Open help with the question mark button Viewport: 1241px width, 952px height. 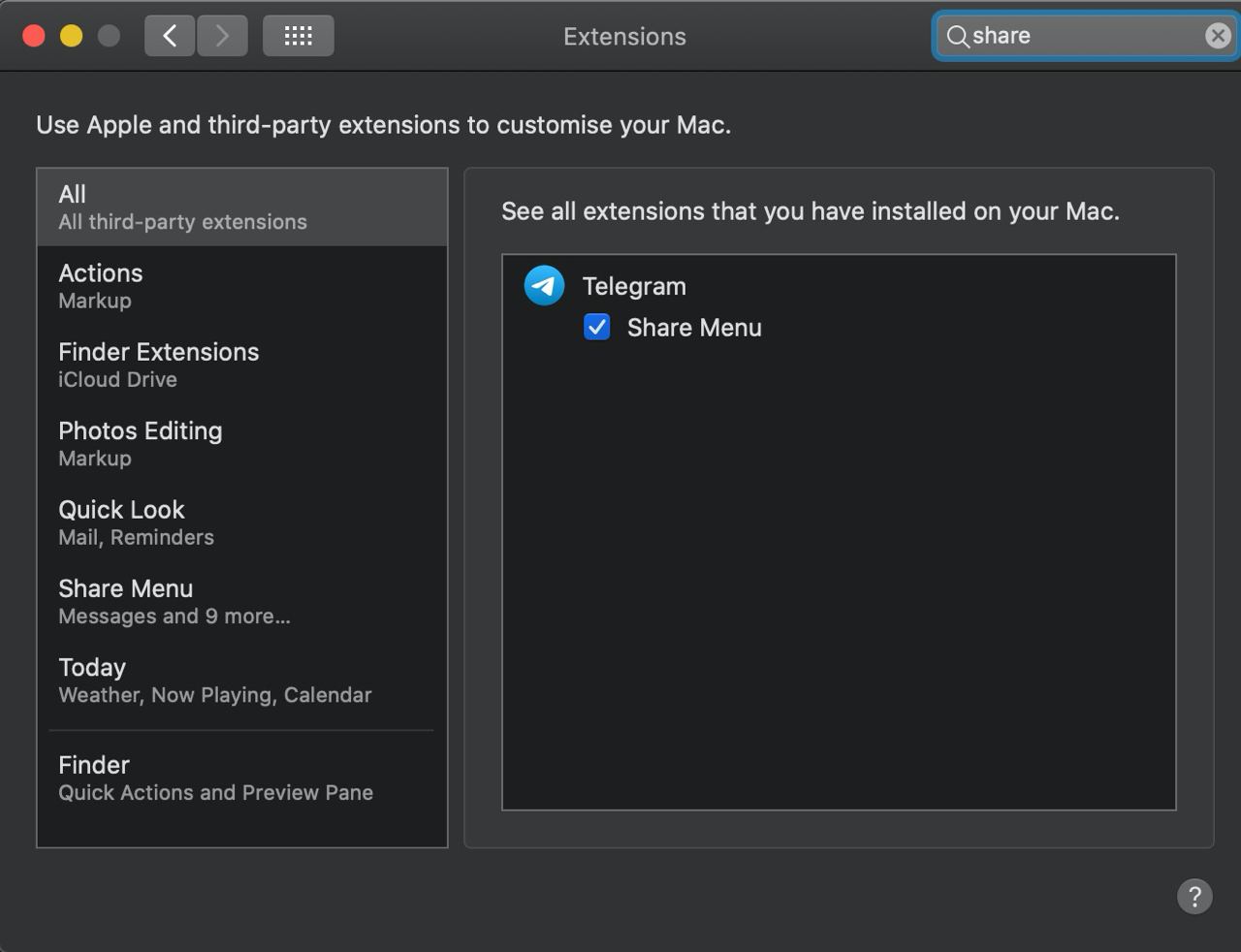1194,896
